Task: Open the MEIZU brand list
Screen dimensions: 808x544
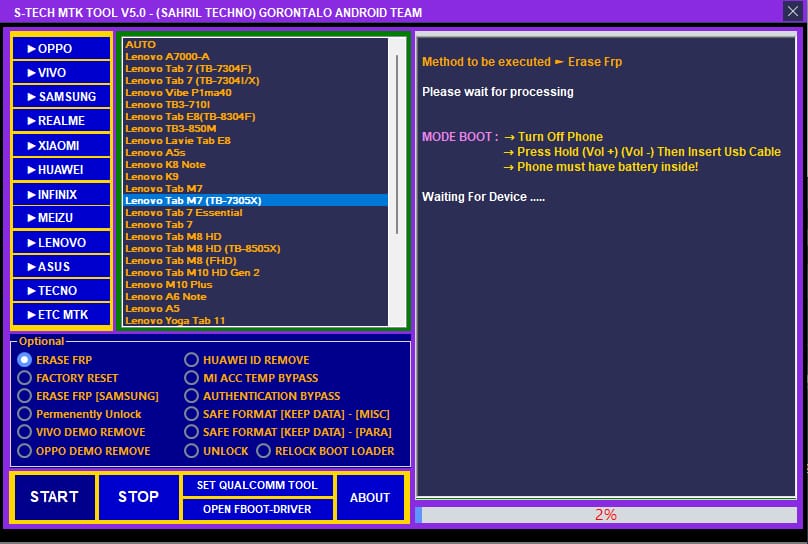Action: click(61, 217)
